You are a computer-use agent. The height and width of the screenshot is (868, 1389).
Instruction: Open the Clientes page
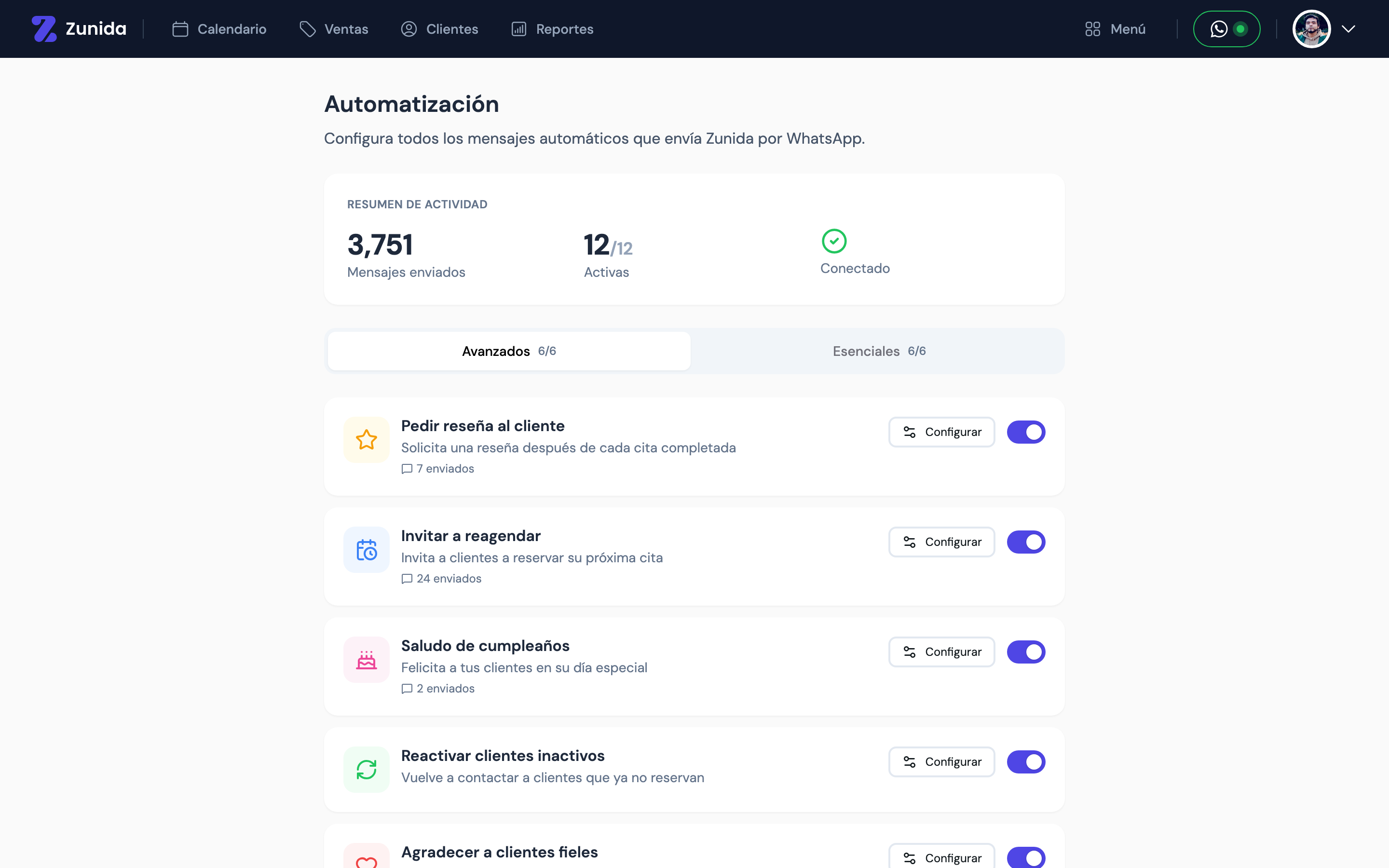point(440,29)
